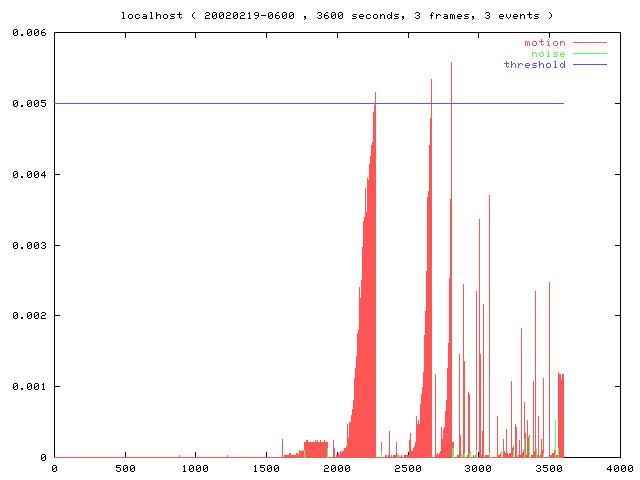
Task: Click the 500 x-axis tick label
Action: [125, 468]
